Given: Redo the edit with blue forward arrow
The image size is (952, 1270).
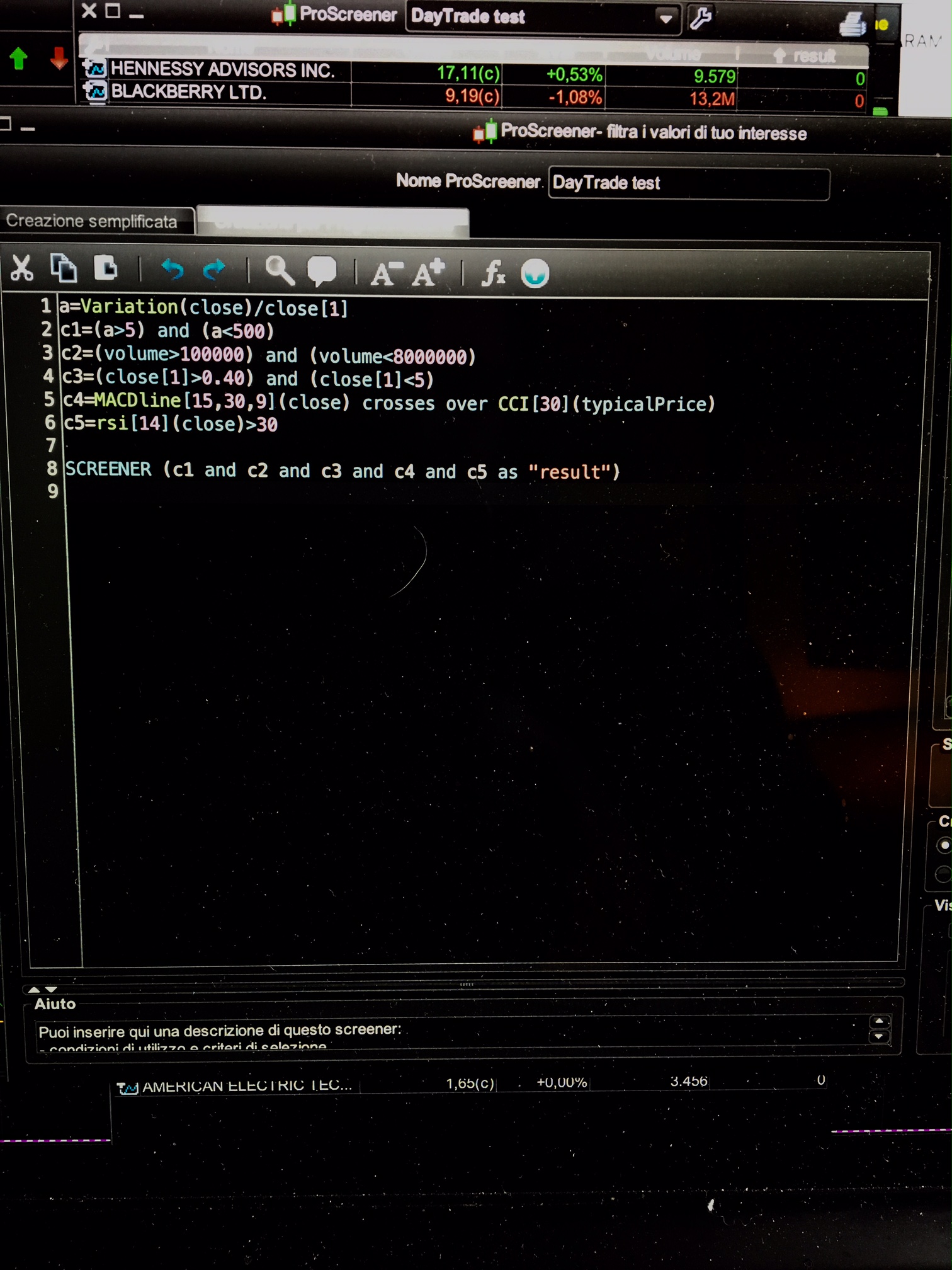Looking at the screenshot, I should click(x=214, y=270).
